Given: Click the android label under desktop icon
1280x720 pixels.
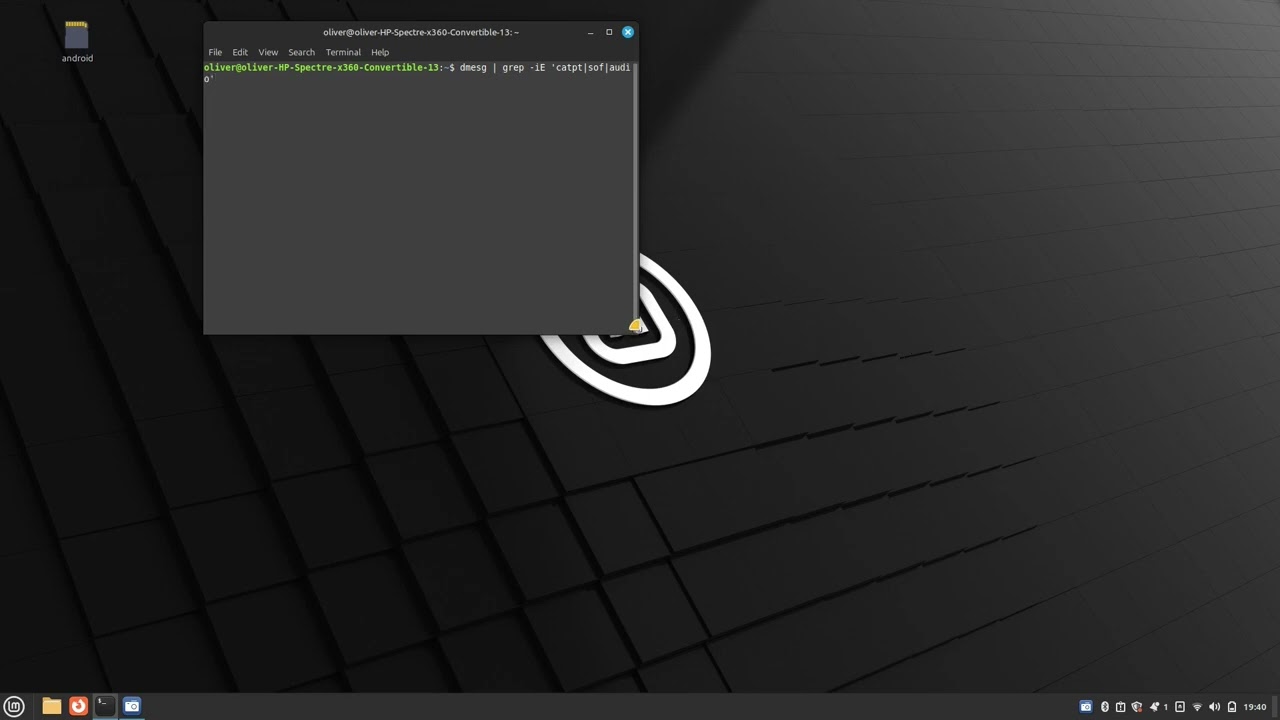Looking at the screenshot, I should click(x=77, y=58).
